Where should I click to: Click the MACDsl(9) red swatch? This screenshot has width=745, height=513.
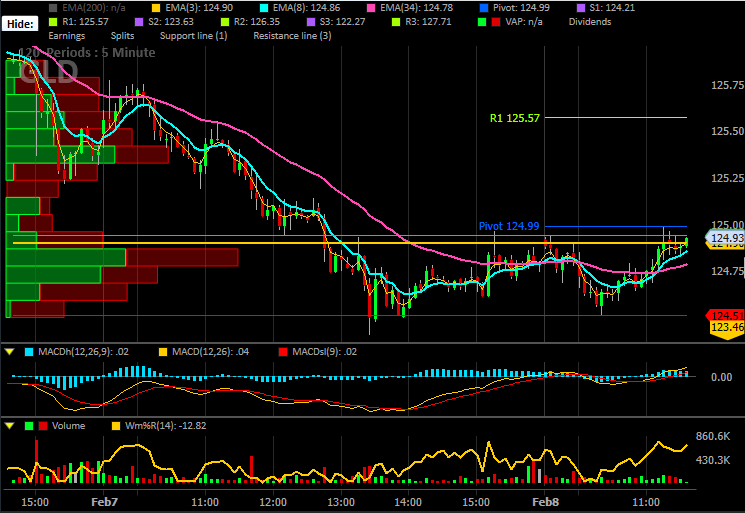pos(283,352)
